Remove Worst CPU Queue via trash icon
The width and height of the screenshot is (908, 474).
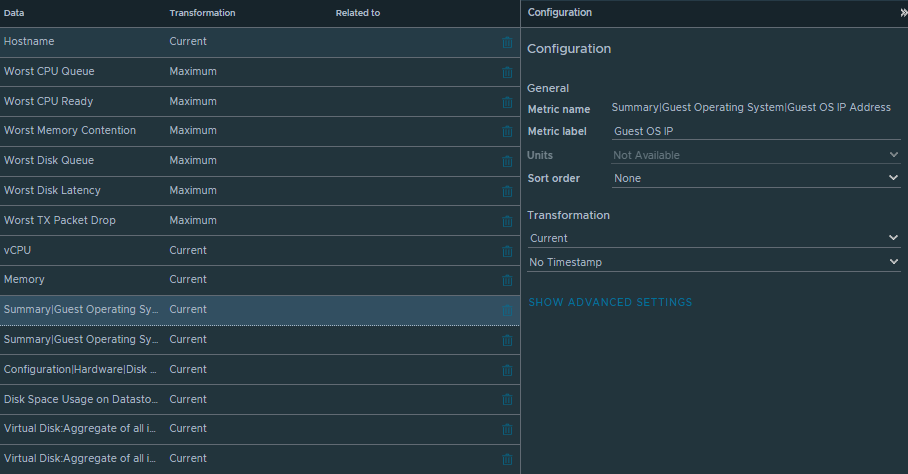coord(507,72)
